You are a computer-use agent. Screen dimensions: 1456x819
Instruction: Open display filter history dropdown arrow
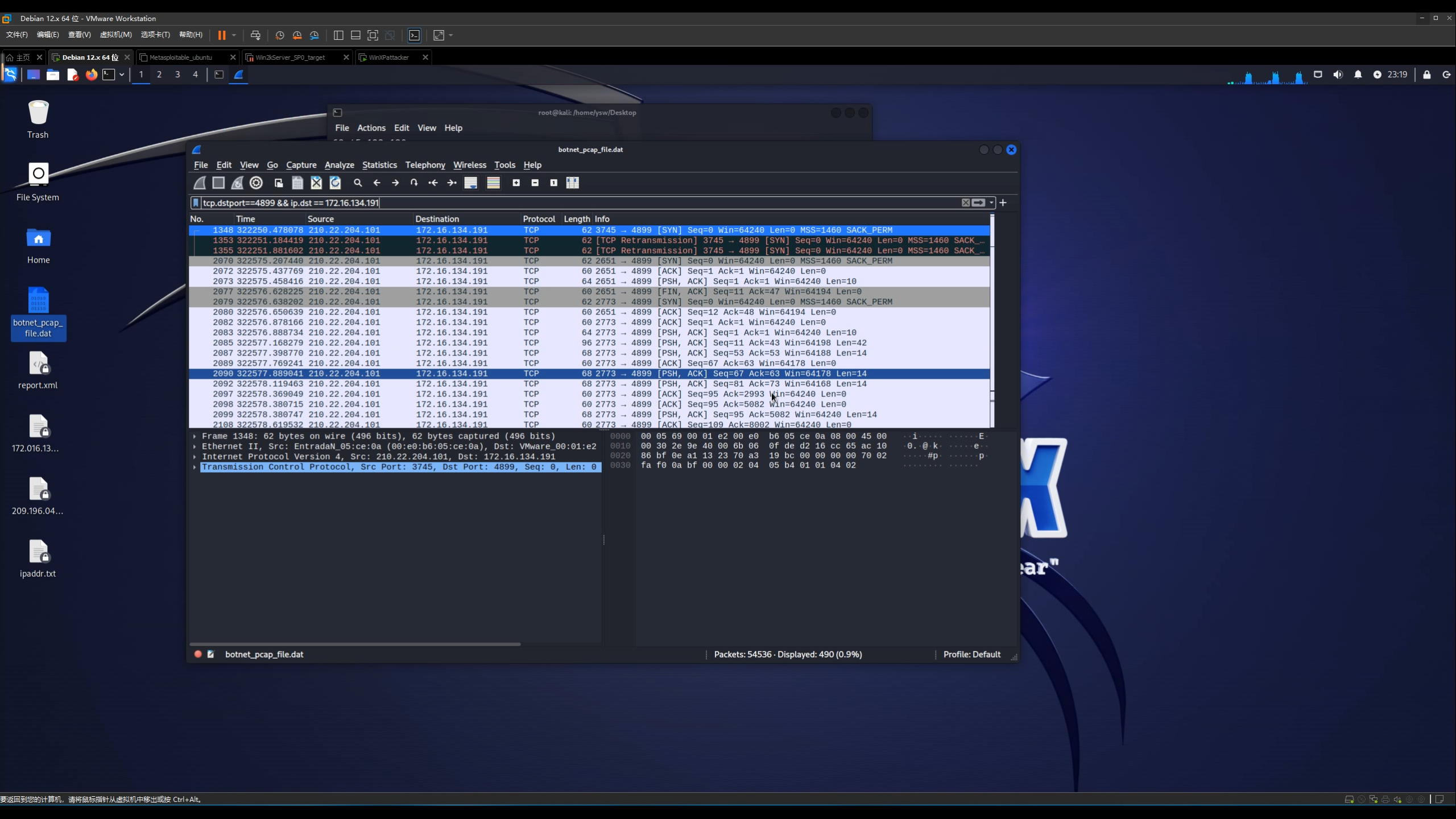991,202
